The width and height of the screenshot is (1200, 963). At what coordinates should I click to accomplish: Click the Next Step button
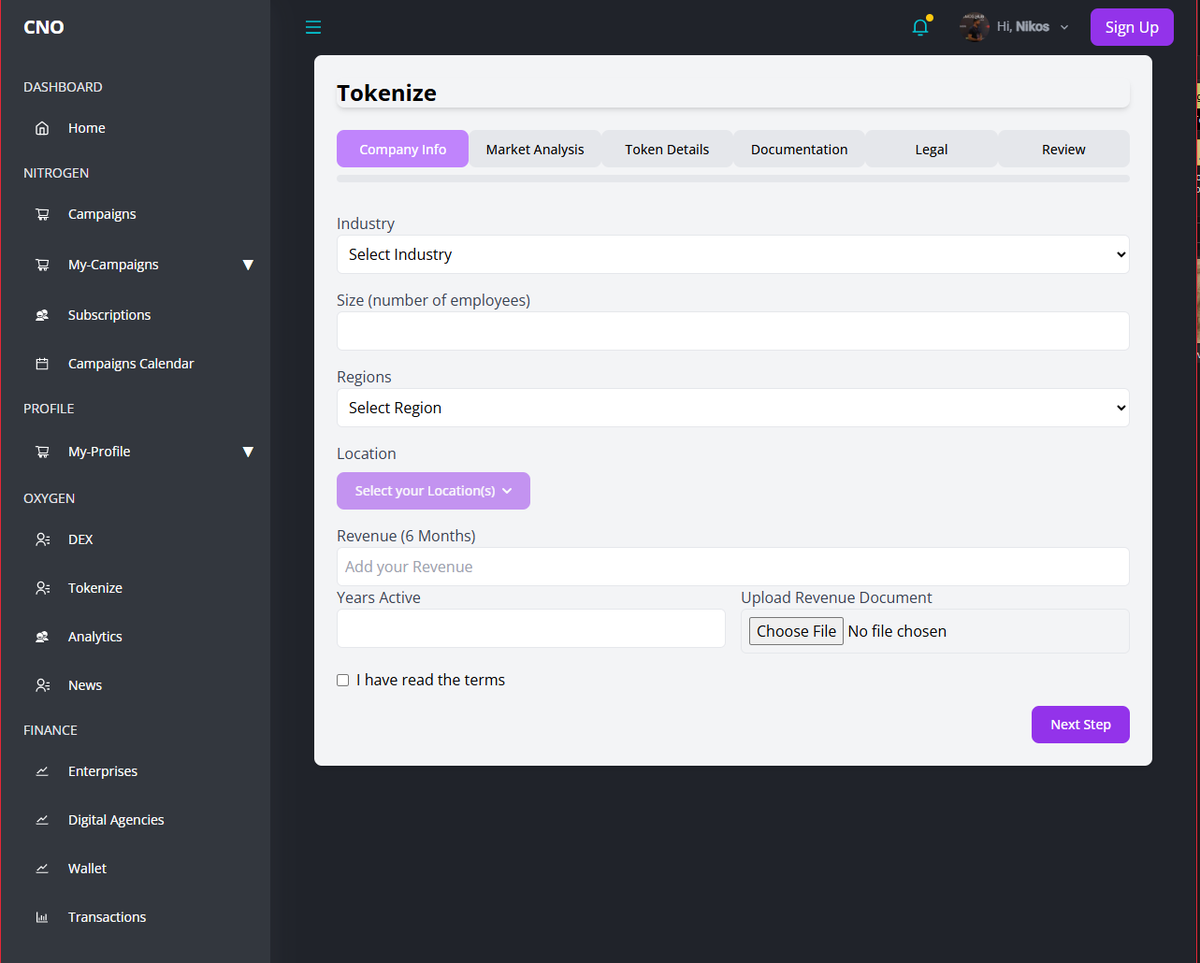click(x=1080, y=725)
